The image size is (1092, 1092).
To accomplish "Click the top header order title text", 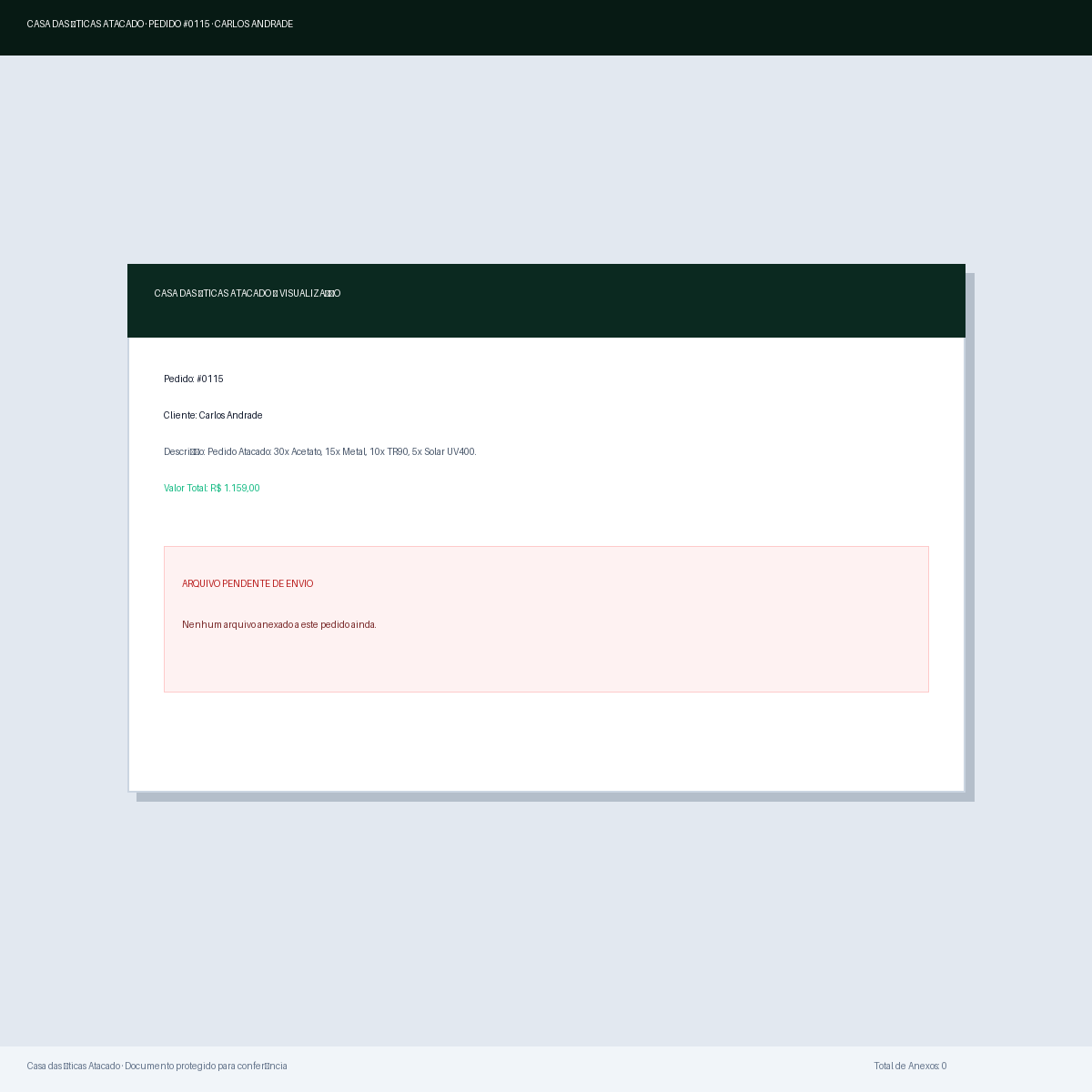I will click(x=160, y=25).
